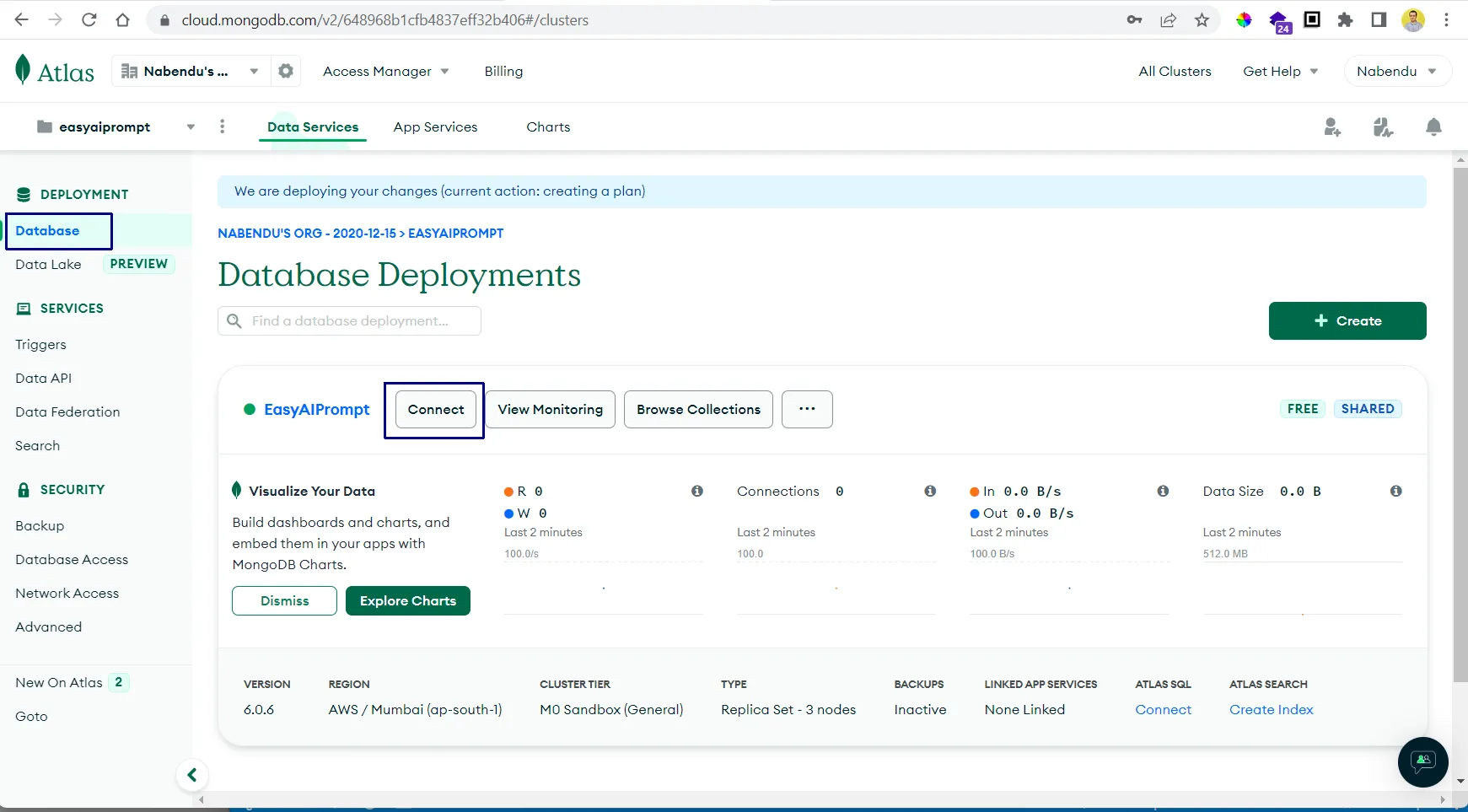Click Goto in sidebar
Image resolution: width=1468 pixels, height=812 pixels.
tap(31, 716)
